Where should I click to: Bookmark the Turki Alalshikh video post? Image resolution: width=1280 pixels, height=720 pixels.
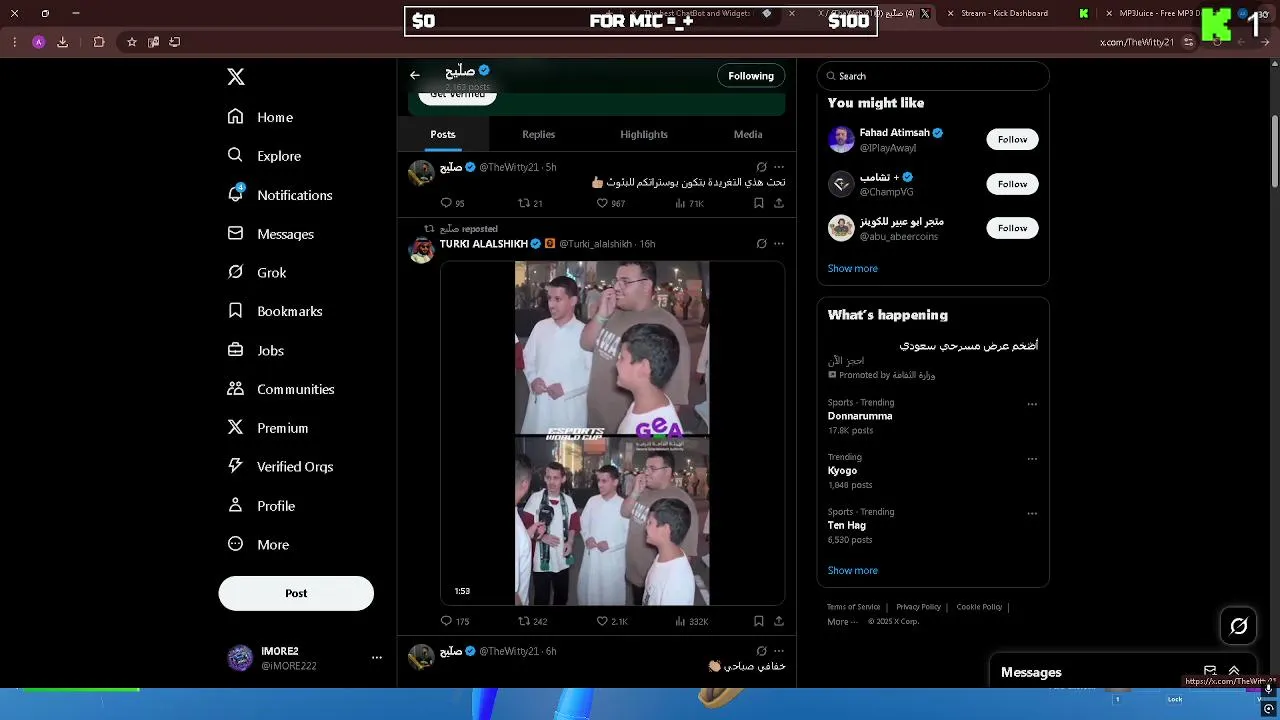click(759, 621)
